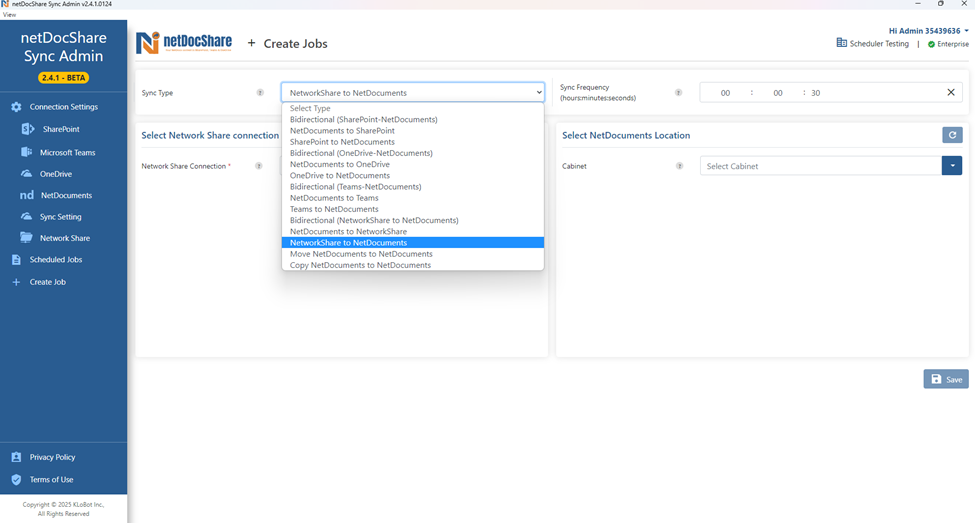Expand the Hi Admin user menu
This screenshot has height=523, width=975.
click(928, 30)
